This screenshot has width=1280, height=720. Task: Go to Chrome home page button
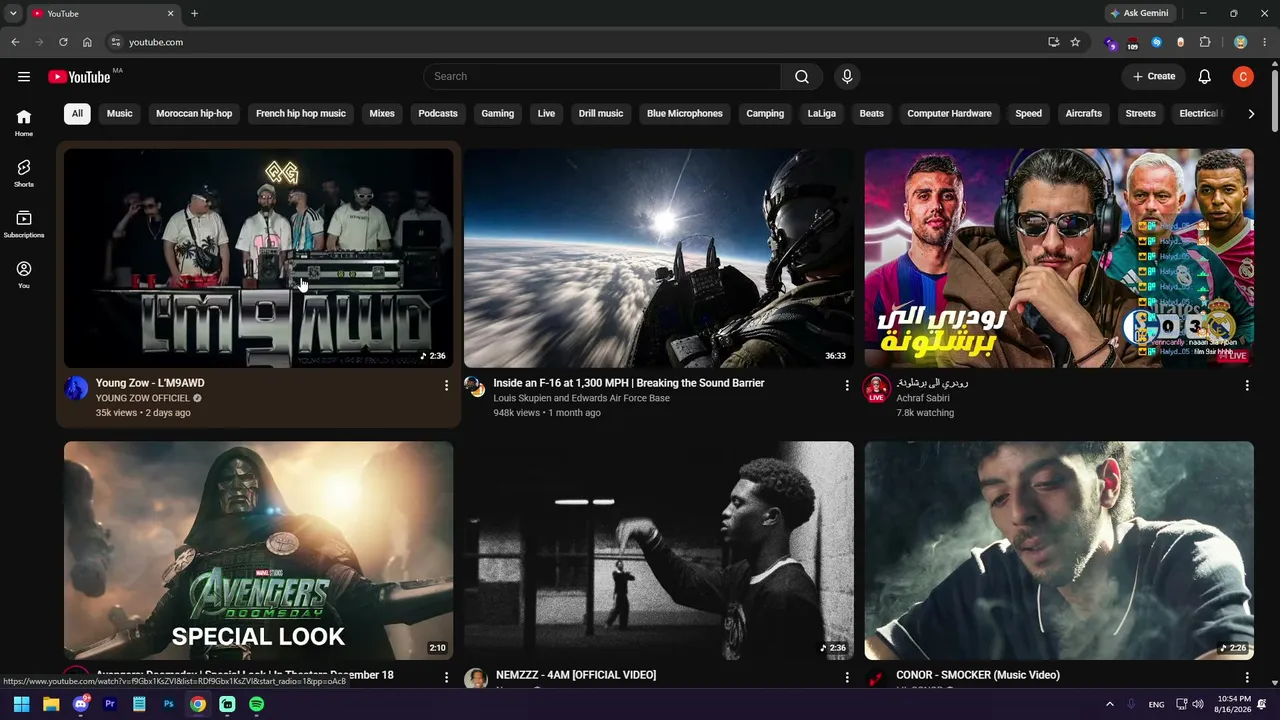pyautogui.click(x=87, y=42)
